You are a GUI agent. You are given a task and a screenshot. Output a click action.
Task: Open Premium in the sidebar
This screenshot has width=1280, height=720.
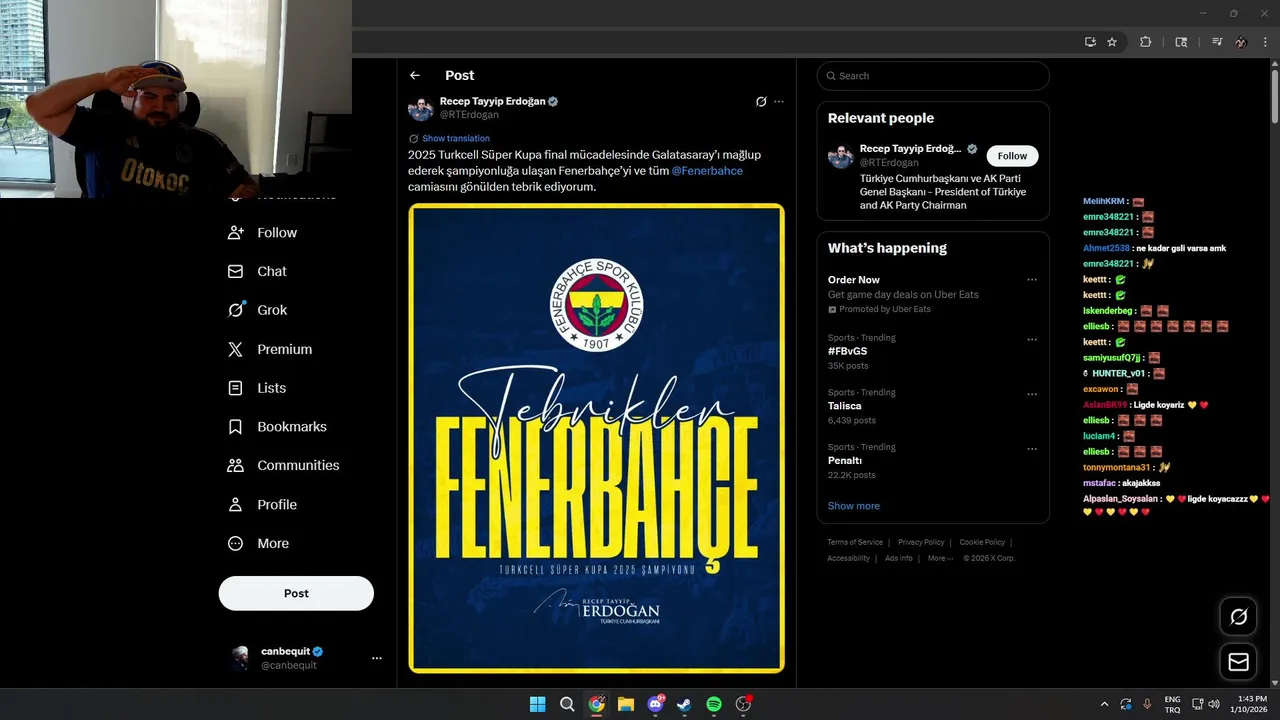pyautogui.click(x=270, y=349)
